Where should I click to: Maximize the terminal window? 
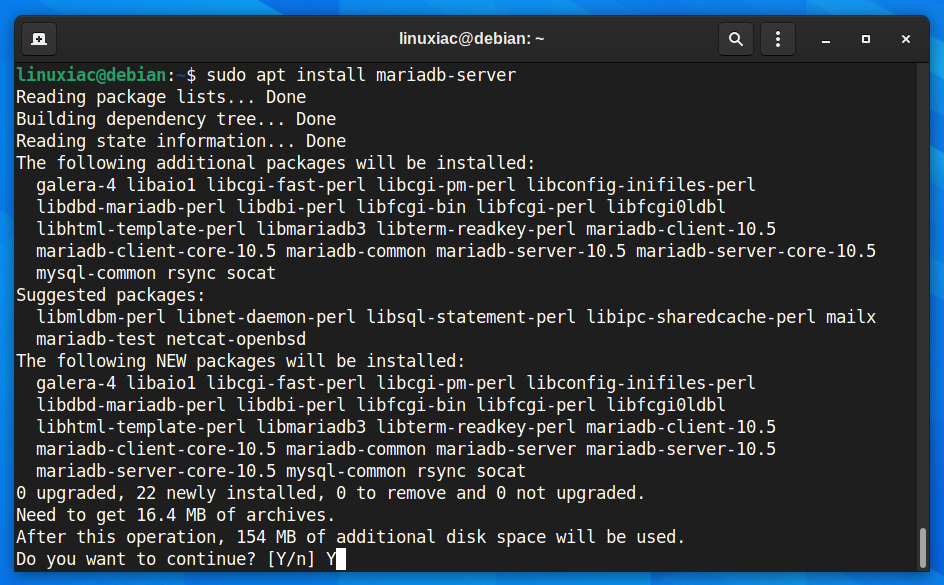[x=866, y=39]
